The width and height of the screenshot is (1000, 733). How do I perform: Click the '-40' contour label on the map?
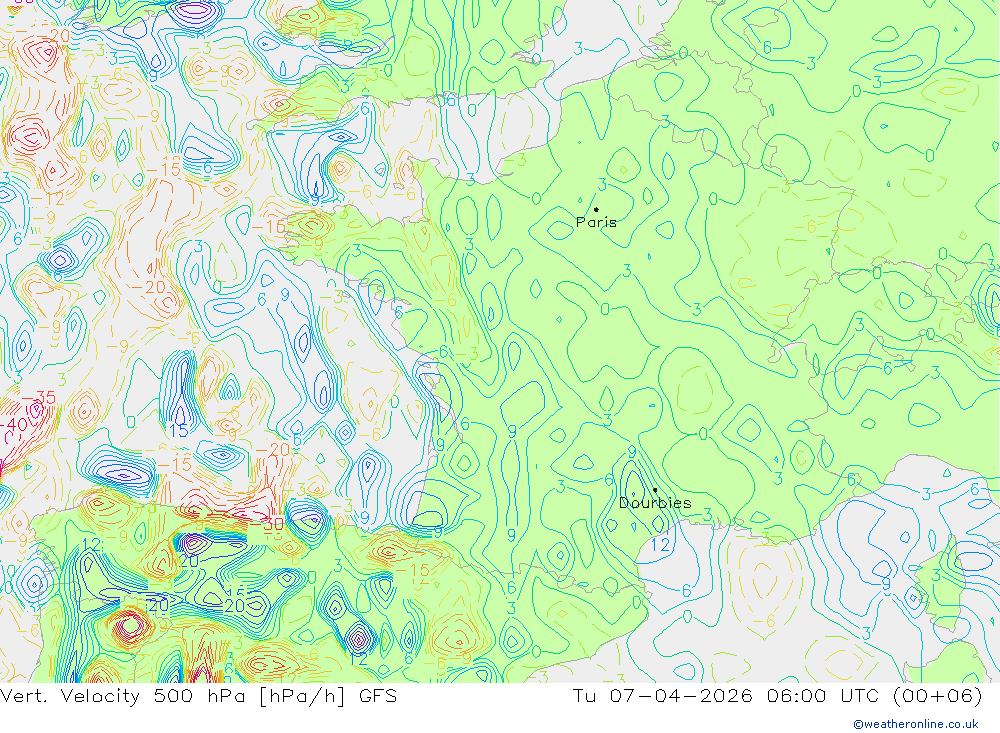coord(14,424)
